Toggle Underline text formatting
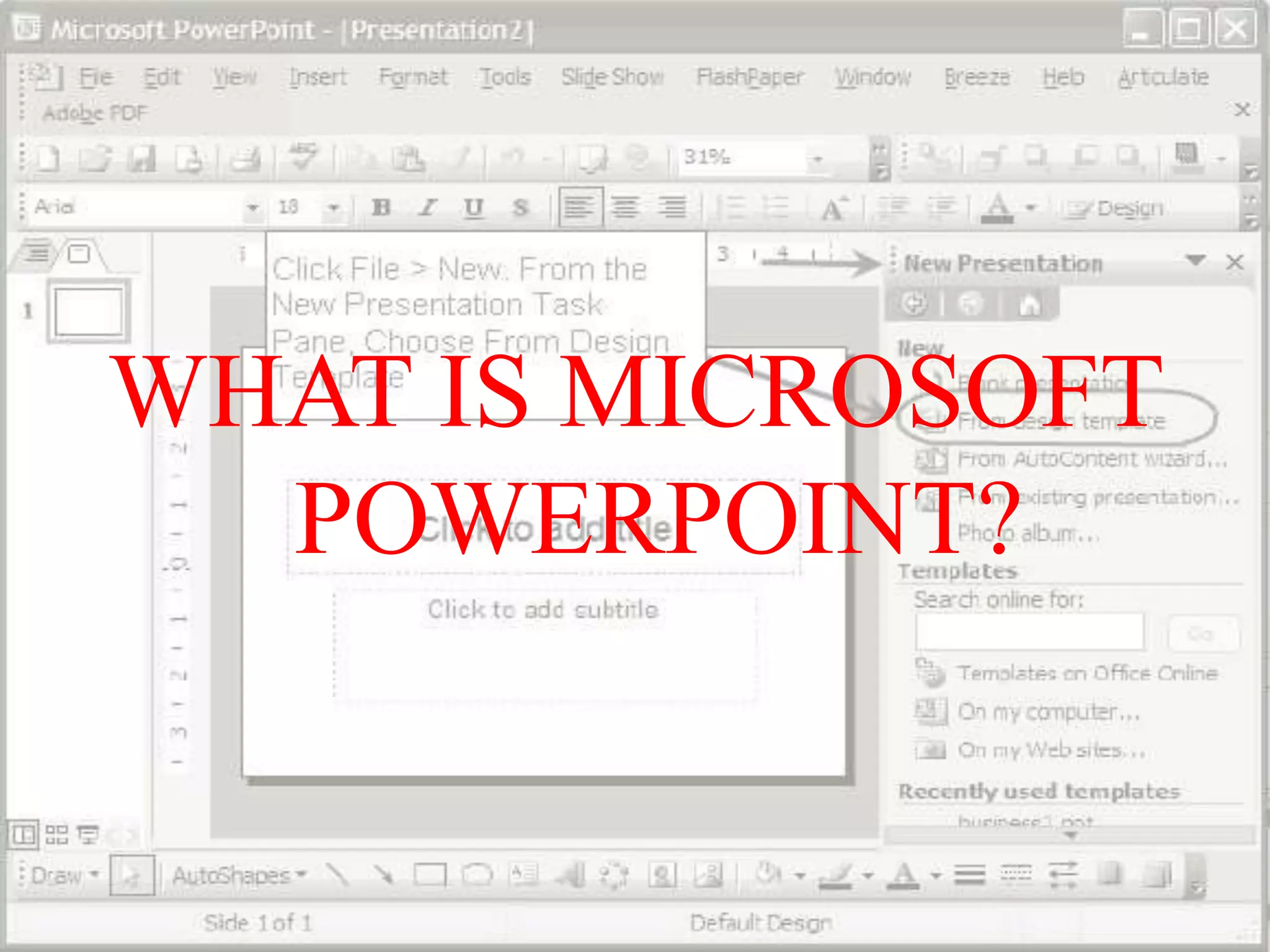 [x=473, y=207]
